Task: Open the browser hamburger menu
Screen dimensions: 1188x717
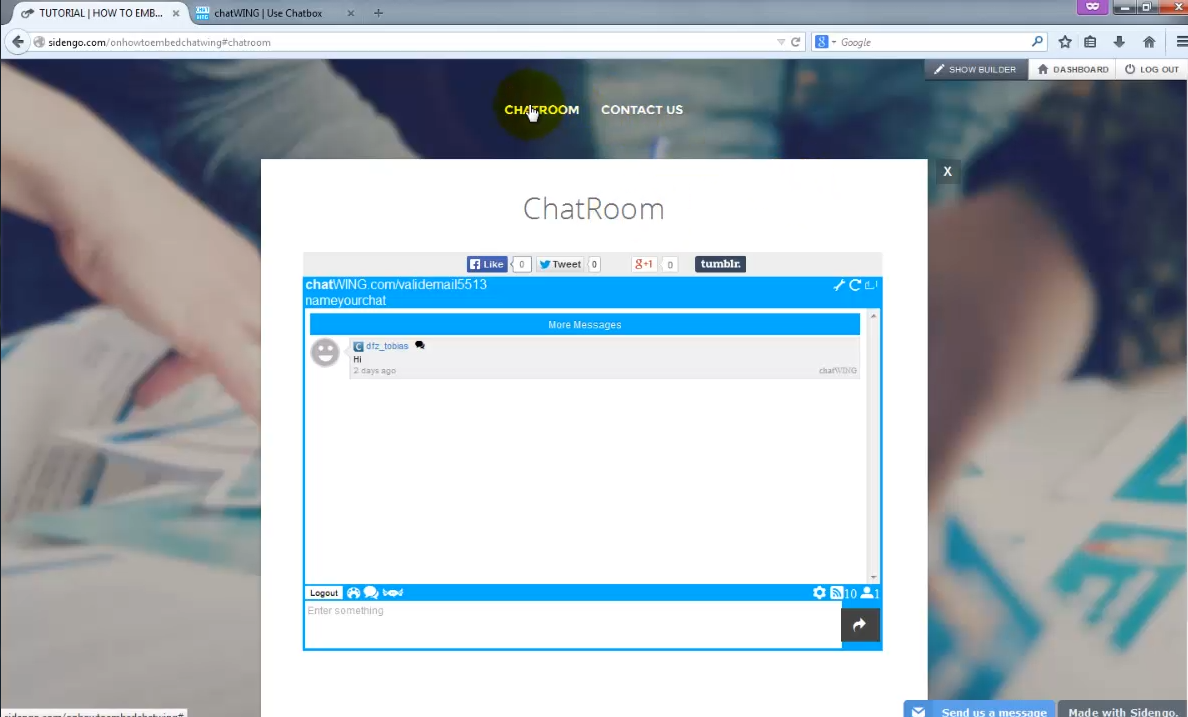Action: (1181, 42)
